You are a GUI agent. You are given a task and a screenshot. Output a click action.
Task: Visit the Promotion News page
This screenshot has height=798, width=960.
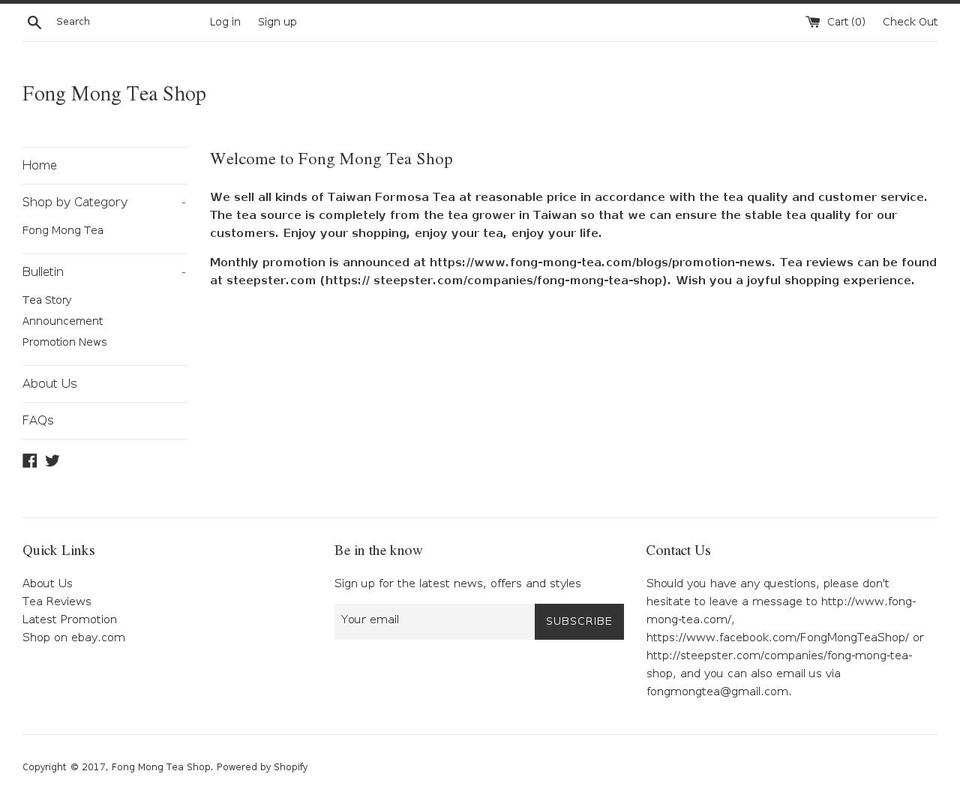tap(64, 342)
